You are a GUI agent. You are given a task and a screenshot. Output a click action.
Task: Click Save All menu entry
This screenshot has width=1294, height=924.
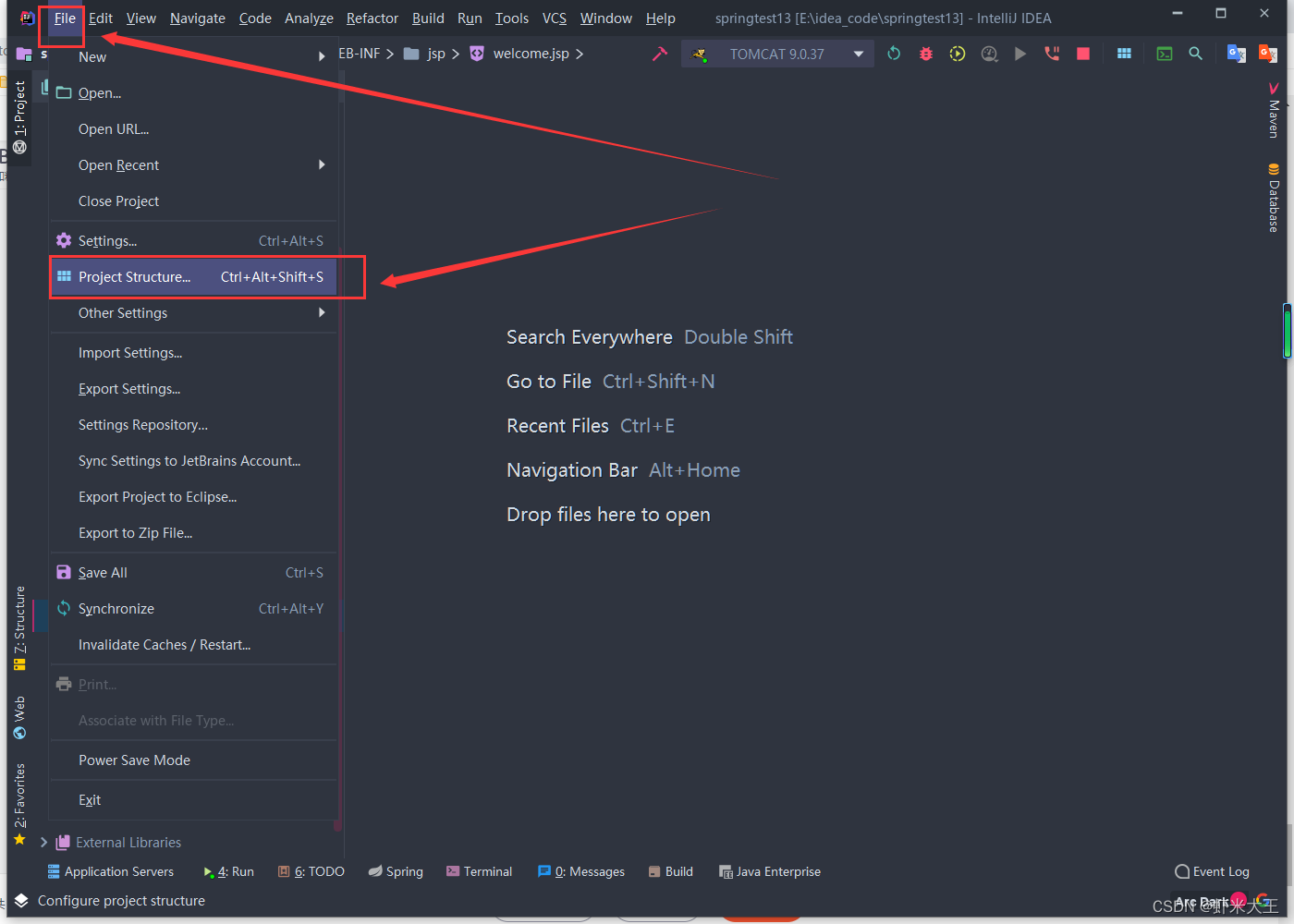(194, 573)
